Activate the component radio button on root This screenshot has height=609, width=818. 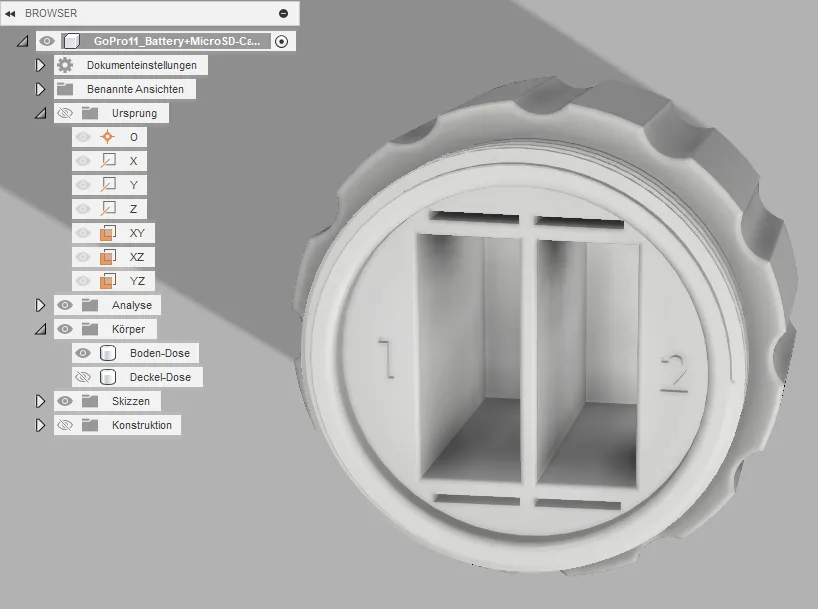click(281, 41)
